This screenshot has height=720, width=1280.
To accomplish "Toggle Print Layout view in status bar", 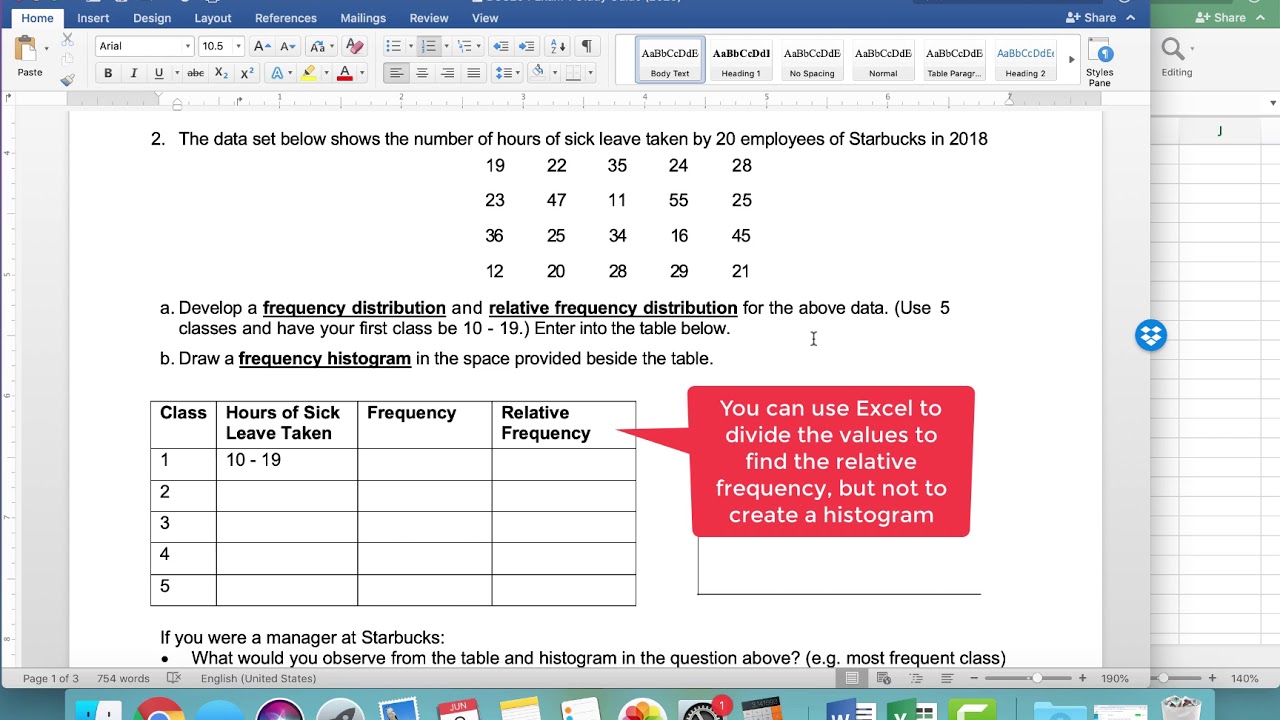I will click(852, 678).
